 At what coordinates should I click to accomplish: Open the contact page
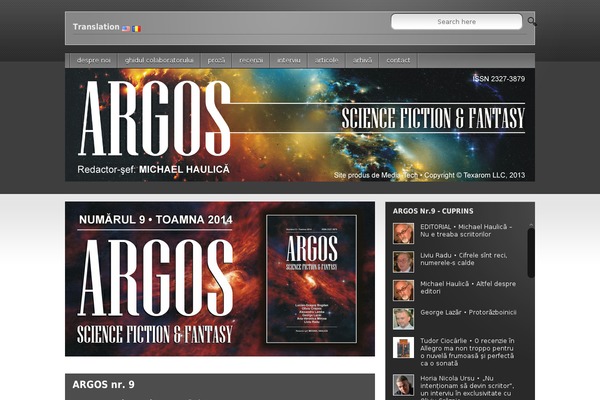click(x=398, y=60)
